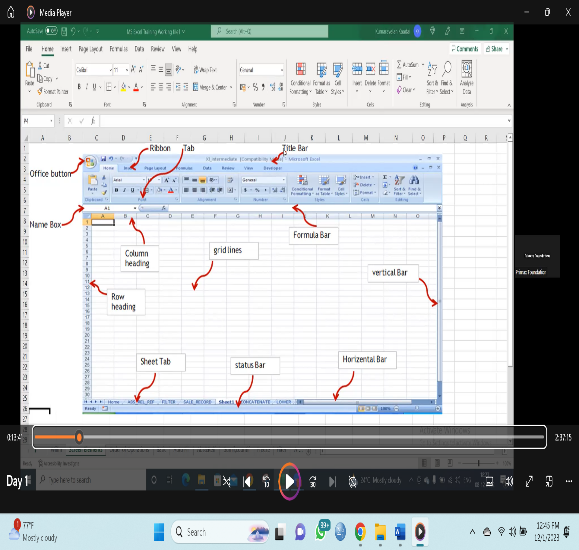Switch to the Excel Insert tab
The height and width of the screenshot is (550, 579).
pyautogui.click(x=66, y=48)
